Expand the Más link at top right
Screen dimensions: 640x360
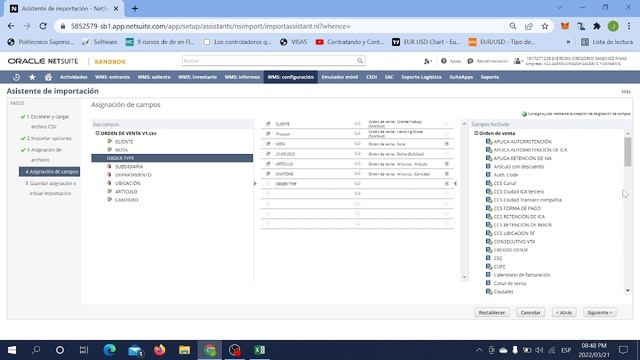point(626,91)
